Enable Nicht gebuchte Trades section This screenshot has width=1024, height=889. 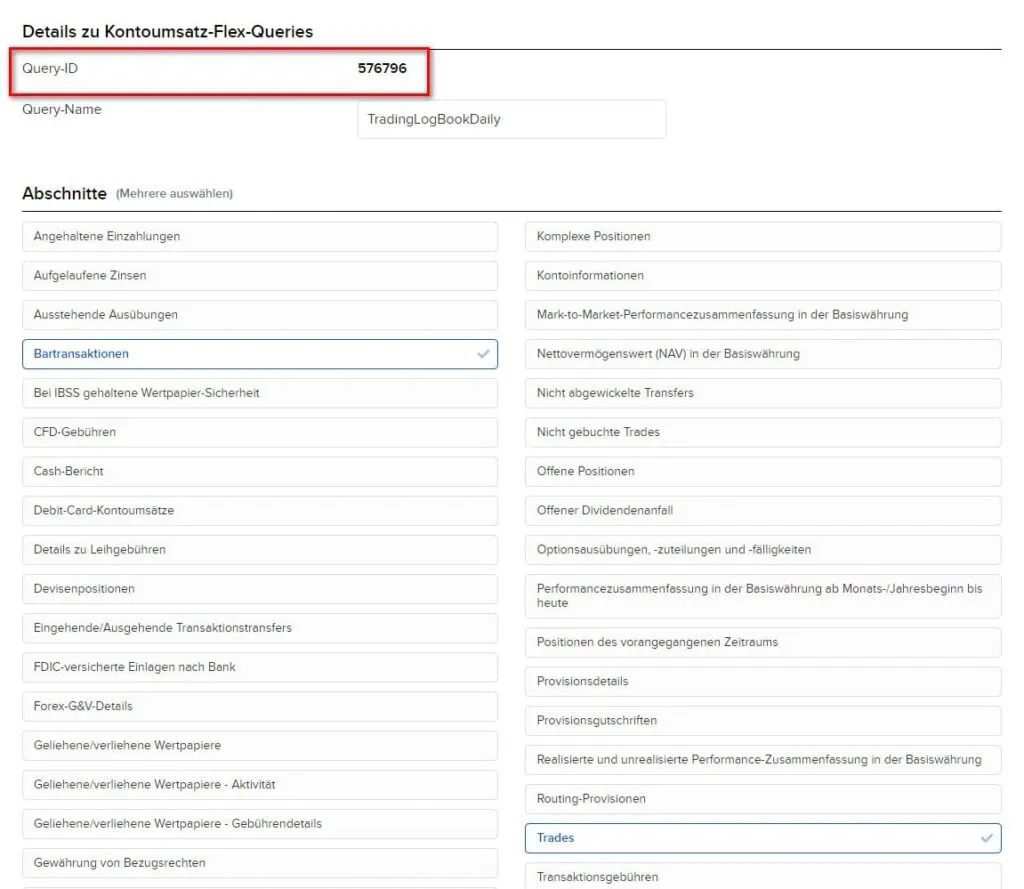click(x=763, y=432)
